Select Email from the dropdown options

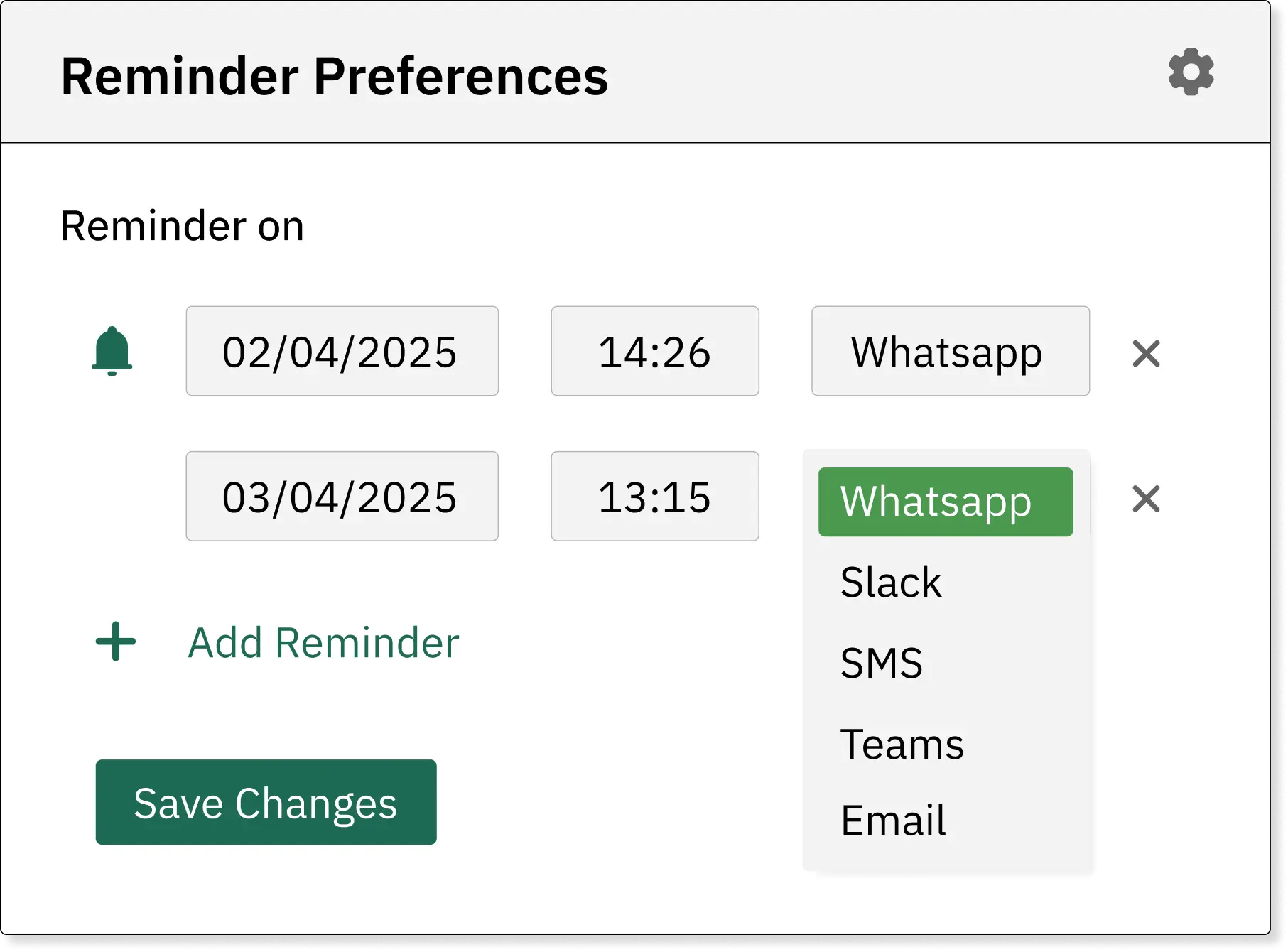[892, 820]
